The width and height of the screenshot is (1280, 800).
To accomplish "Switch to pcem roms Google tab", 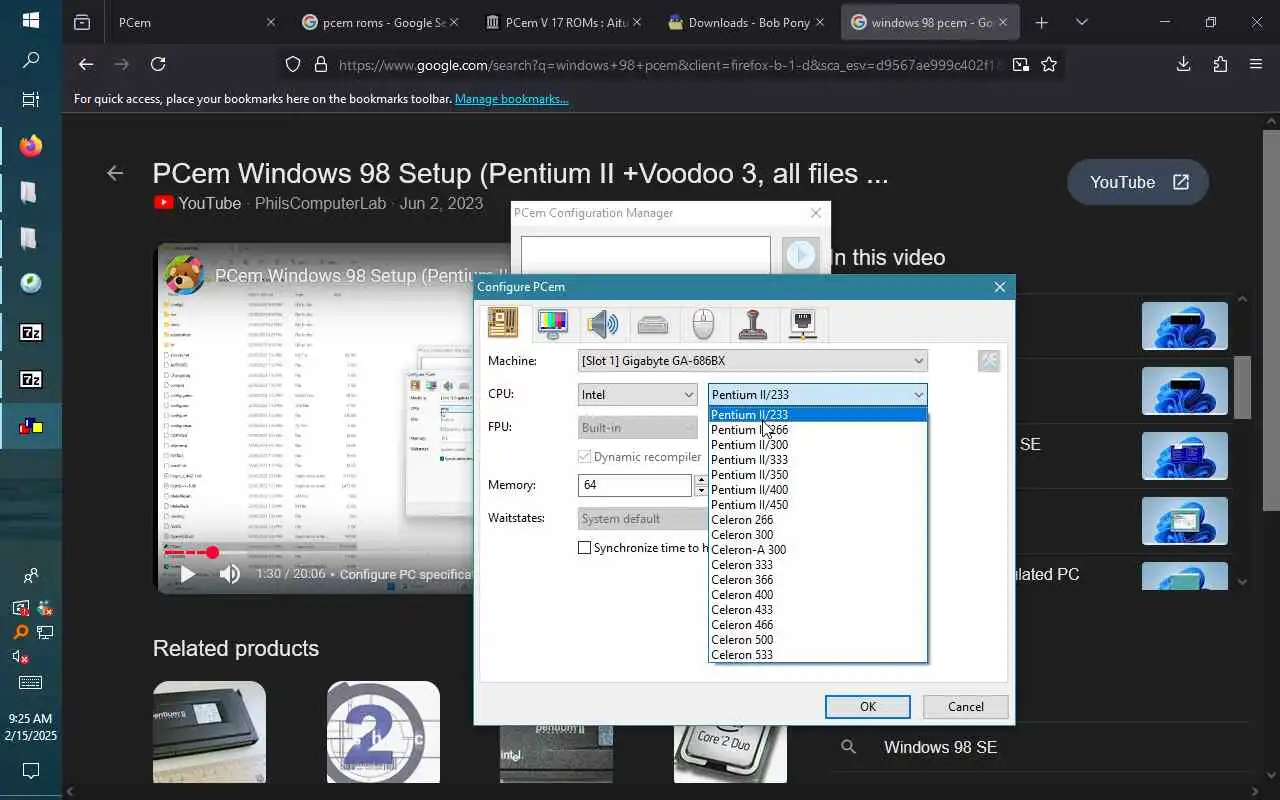I will tap(380, 22).
